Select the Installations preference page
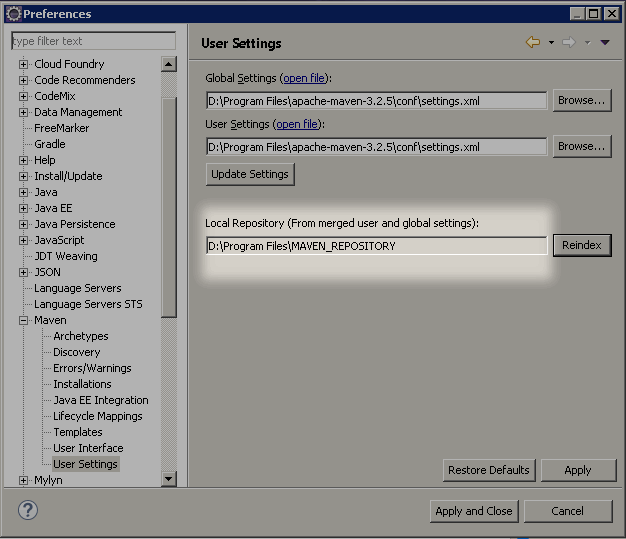Image resolution: width=626 pixels, height=539 pixels. click(x=82, y=384)
